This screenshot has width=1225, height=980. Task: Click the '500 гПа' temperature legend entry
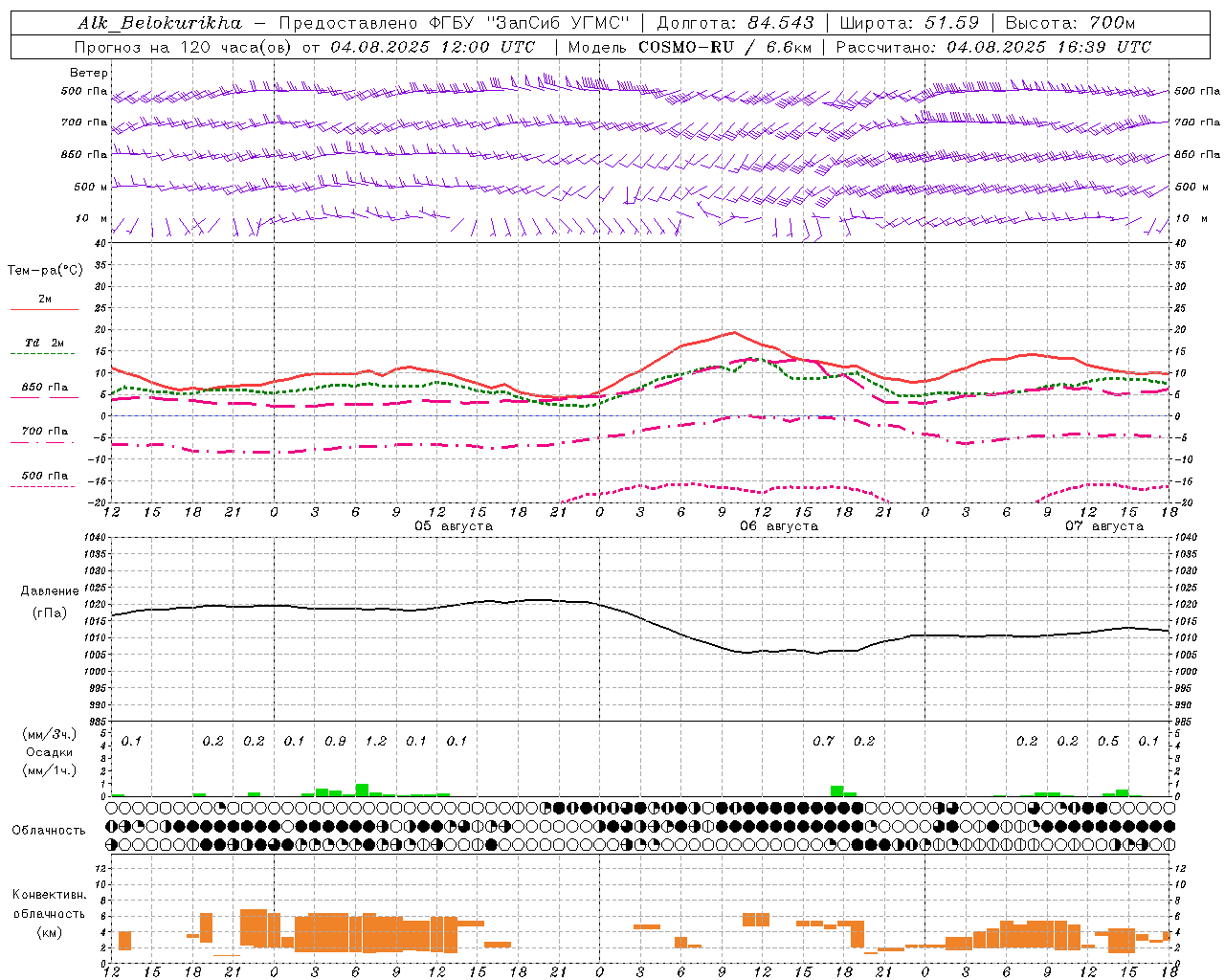pyautogui.click(x=45, y=476)
